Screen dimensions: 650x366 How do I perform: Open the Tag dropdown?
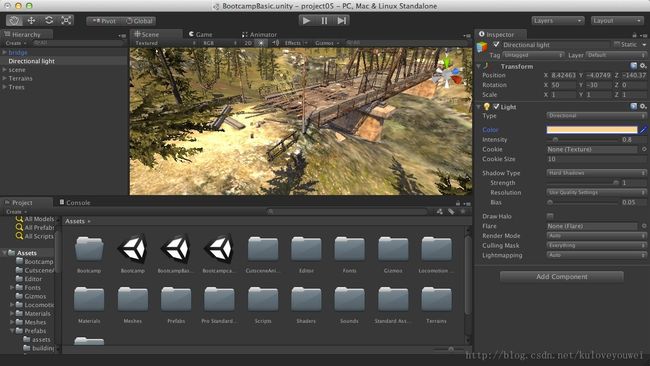[533, 55]
